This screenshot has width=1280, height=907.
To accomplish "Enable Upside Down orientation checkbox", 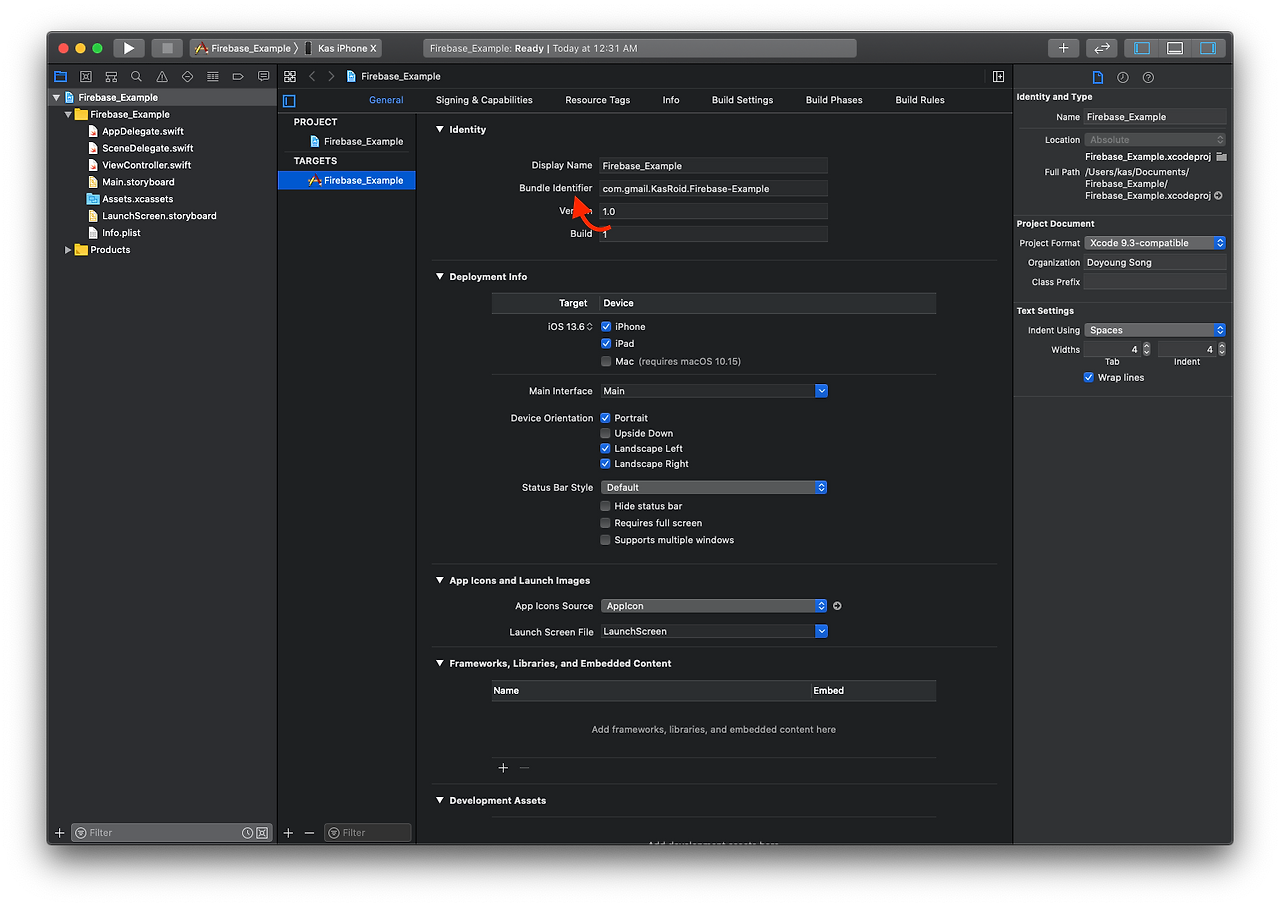I will pos(605,433).
